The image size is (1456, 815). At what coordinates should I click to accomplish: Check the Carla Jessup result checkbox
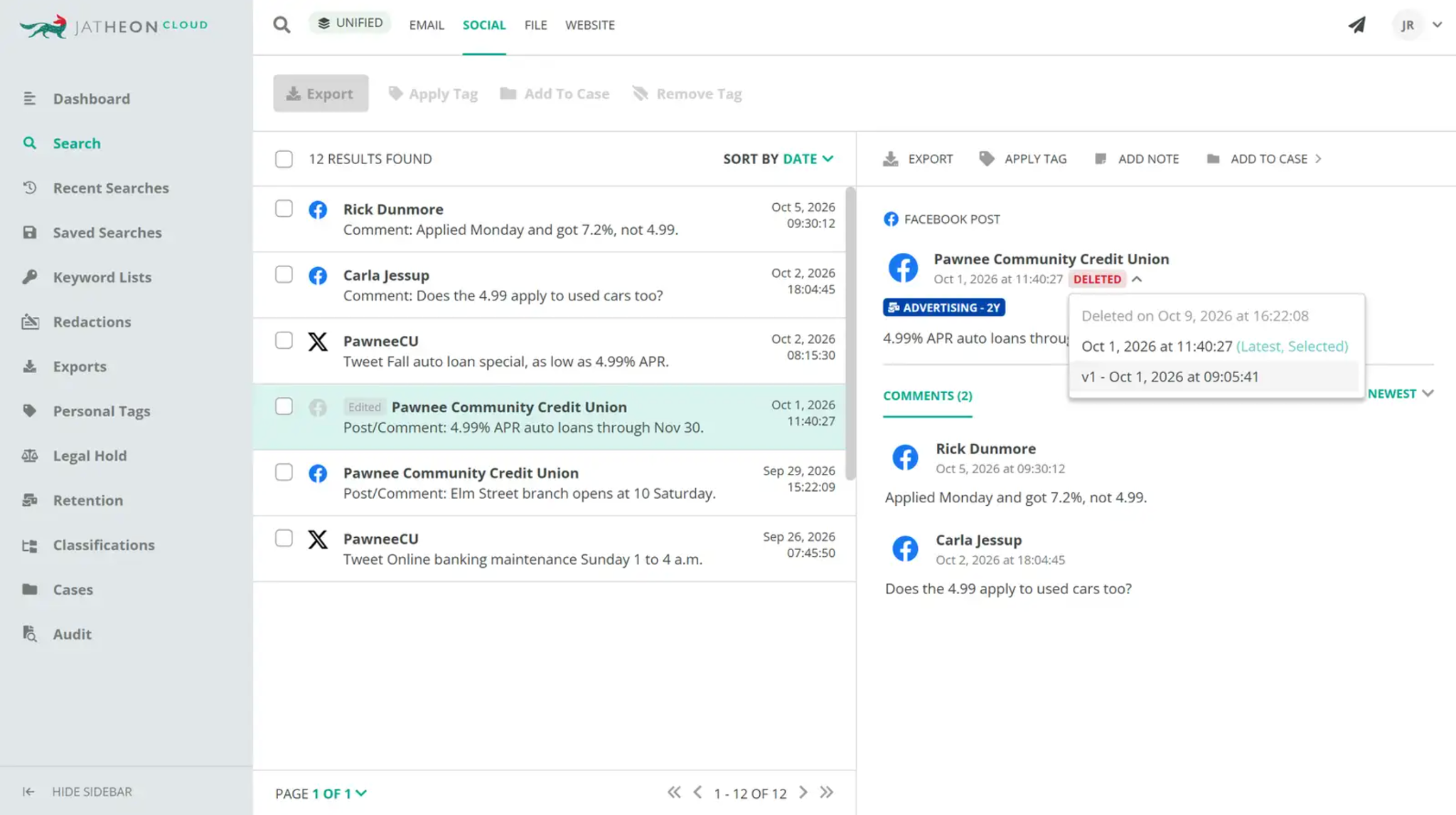coord(284,275)
